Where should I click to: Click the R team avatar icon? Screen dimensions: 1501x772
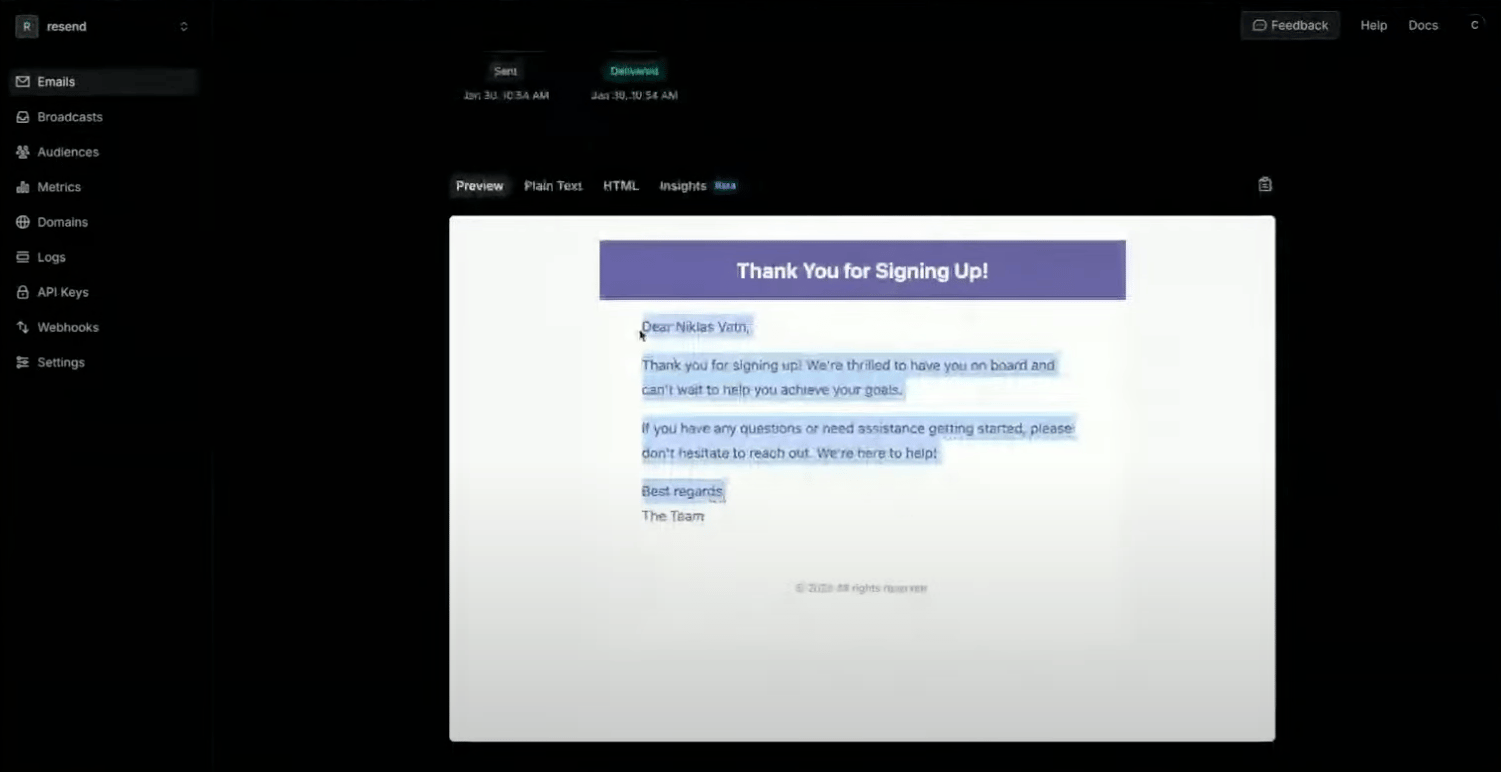pyautogui.click(x=26, y=27)
